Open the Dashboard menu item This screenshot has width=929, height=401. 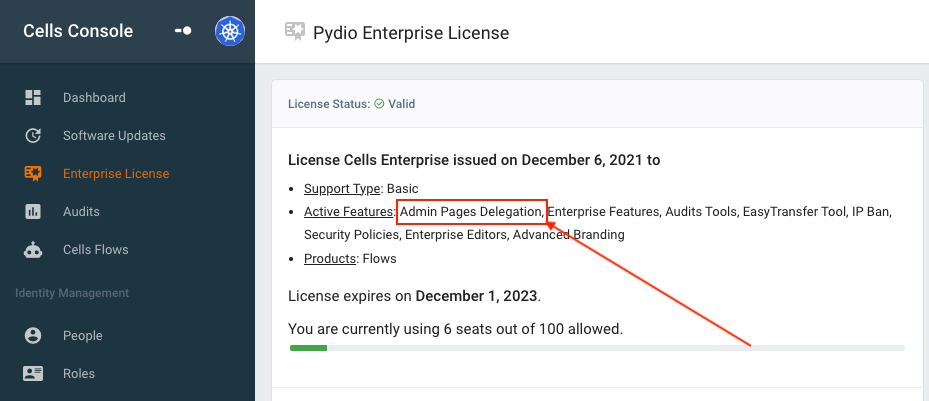[94, 98]
